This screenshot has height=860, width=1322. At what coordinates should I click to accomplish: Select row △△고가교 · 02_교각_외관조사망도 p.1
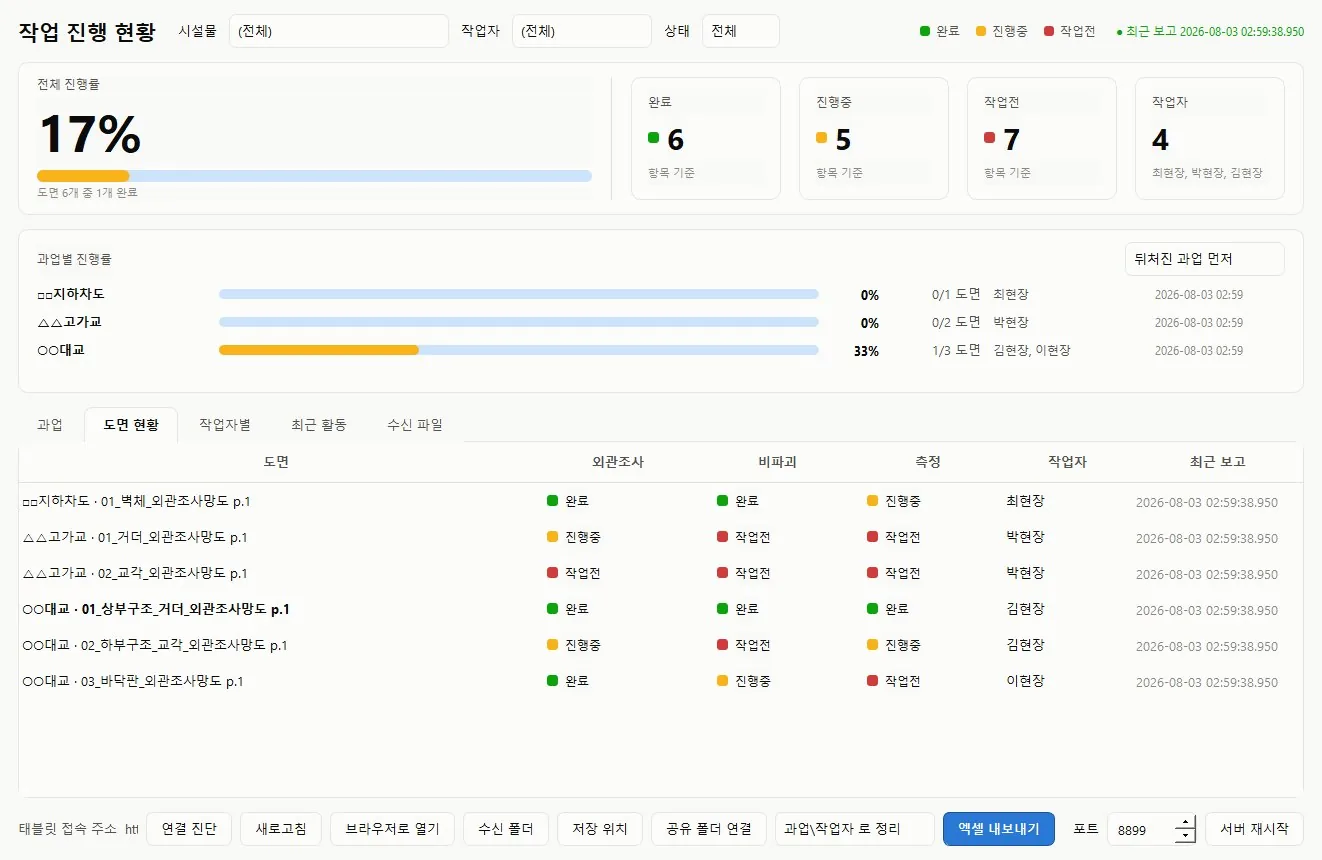660,573
